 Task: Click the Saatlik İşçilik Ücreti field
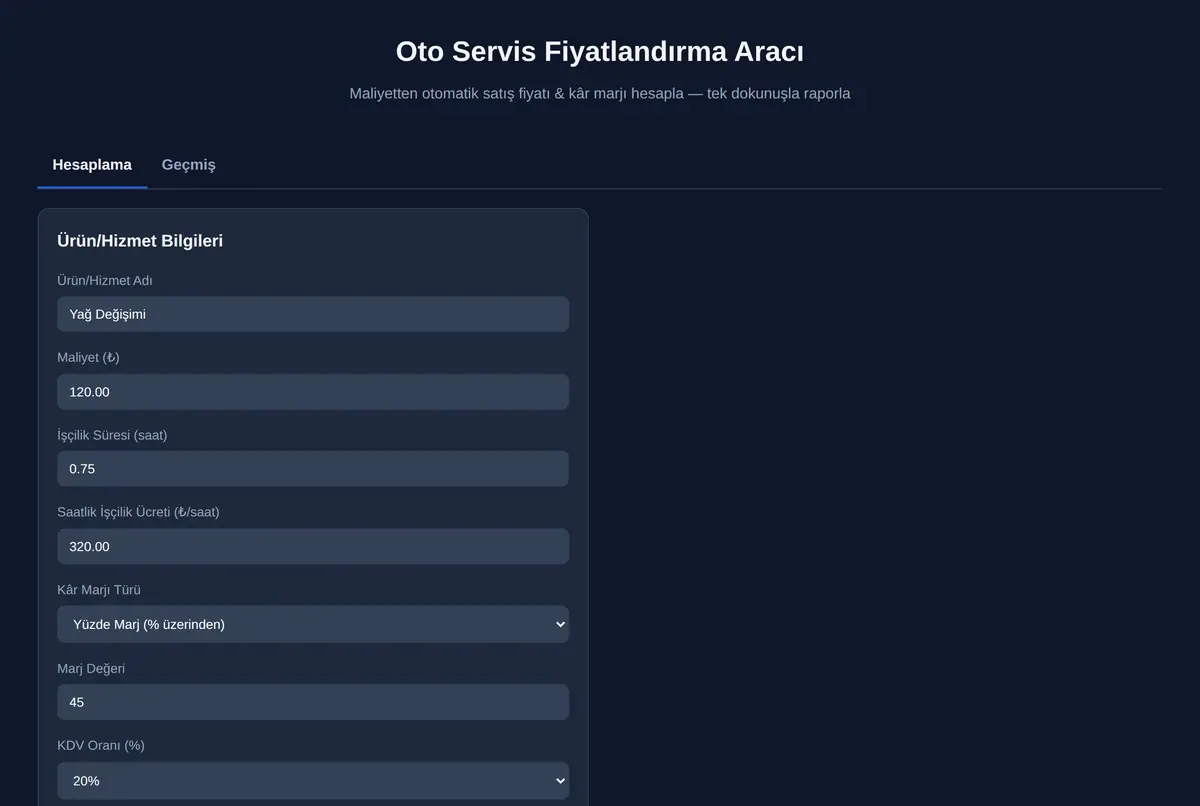point(313,547)
